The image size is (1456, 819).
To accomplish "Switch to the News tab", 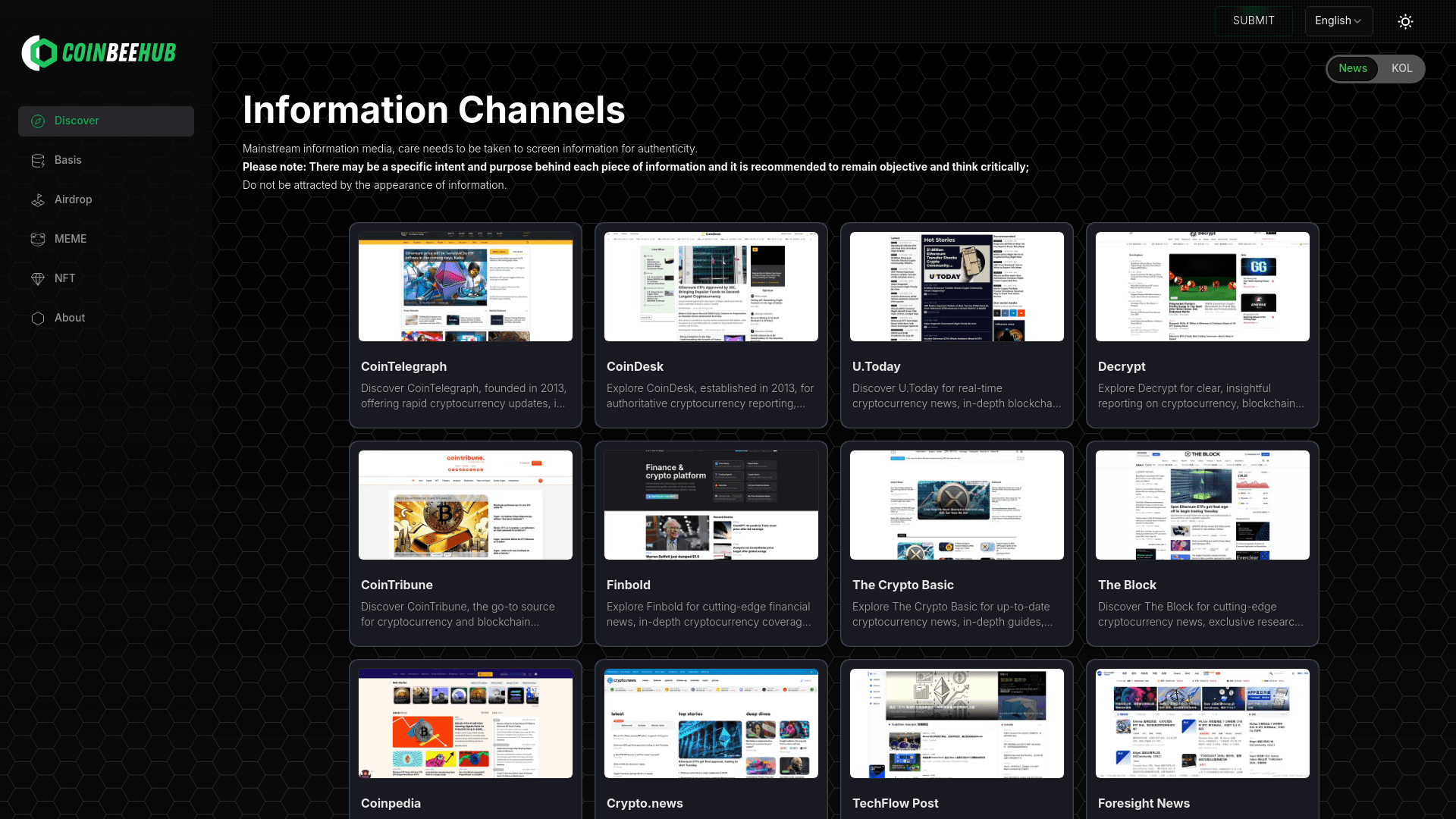I will 1352,69.
